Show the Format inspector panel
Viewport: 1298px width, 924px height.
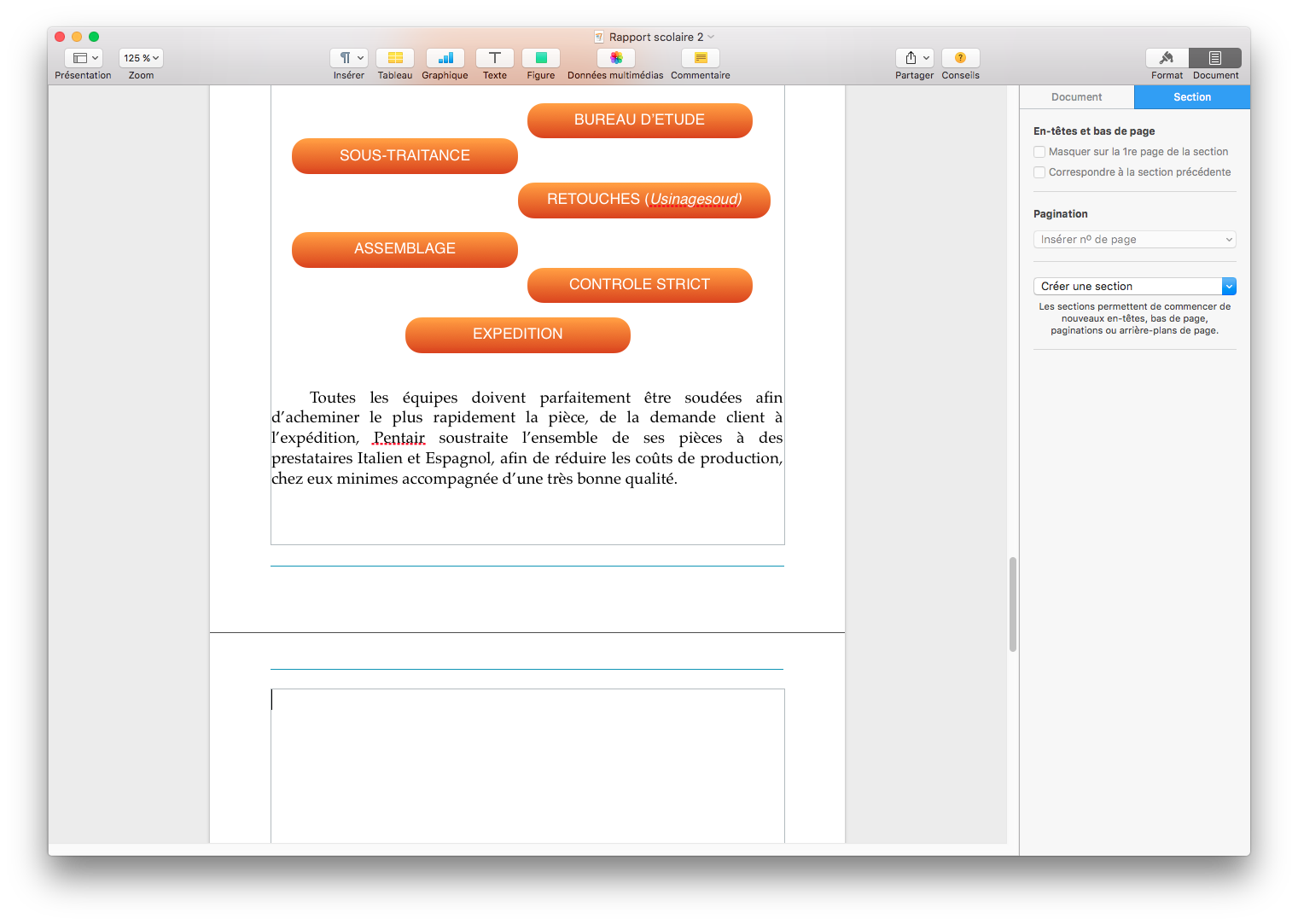point(1167,58)
